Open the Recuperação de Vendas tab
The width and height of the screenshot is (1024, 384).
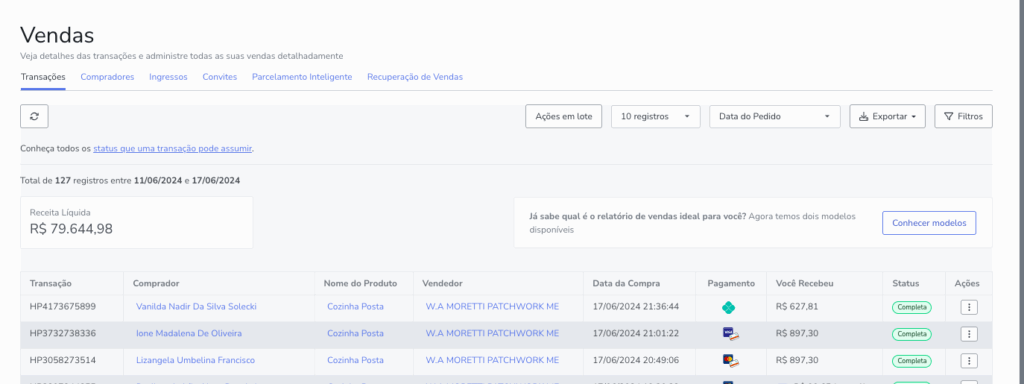[415, 77]
